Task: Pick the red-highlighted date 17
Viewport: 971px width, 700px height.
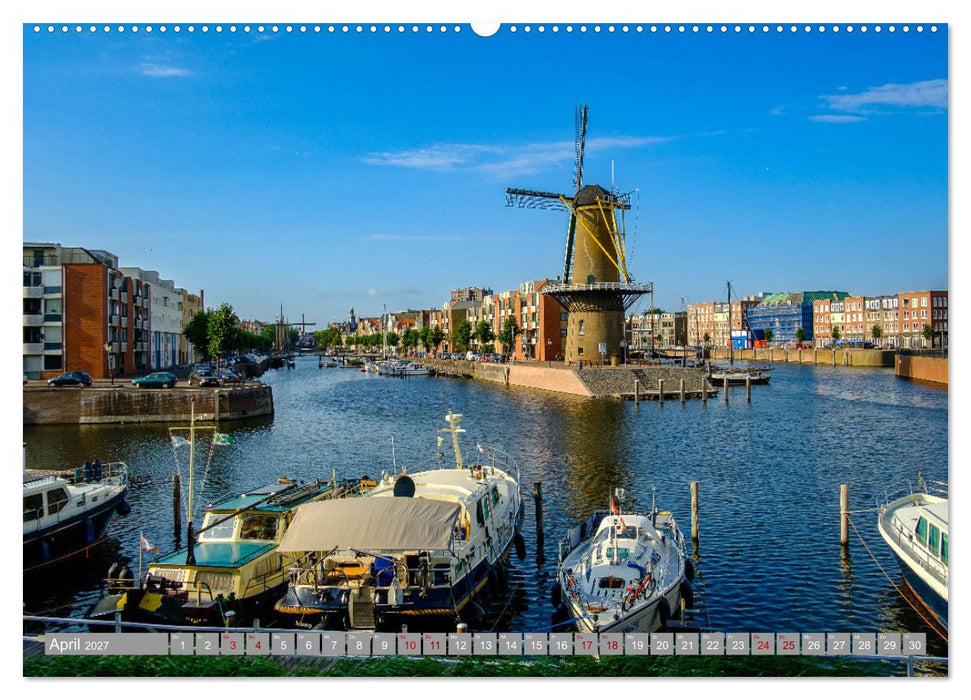Action: (586, 644)
